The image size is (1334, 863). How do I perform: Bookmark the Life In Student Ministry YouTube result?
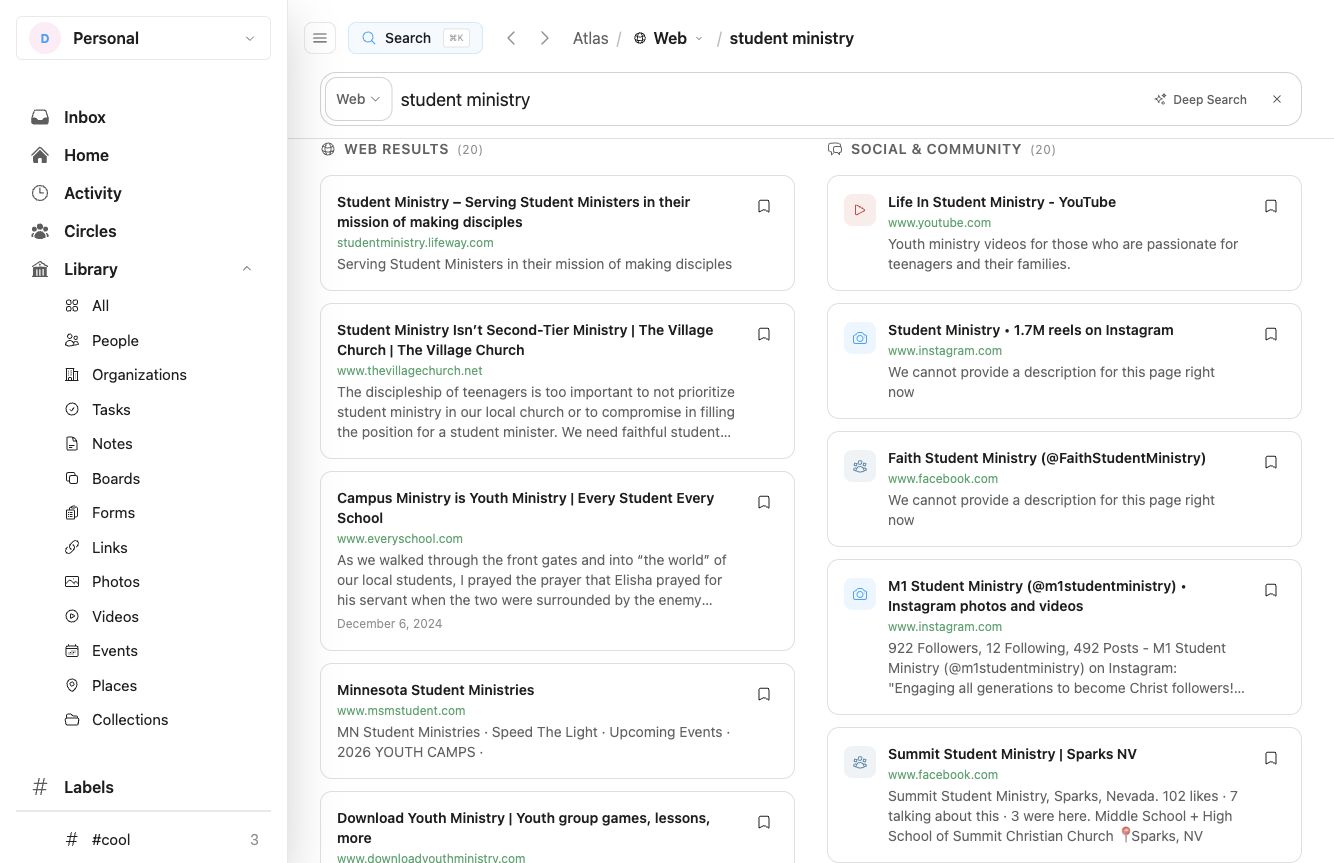(x=1271, y=206)
